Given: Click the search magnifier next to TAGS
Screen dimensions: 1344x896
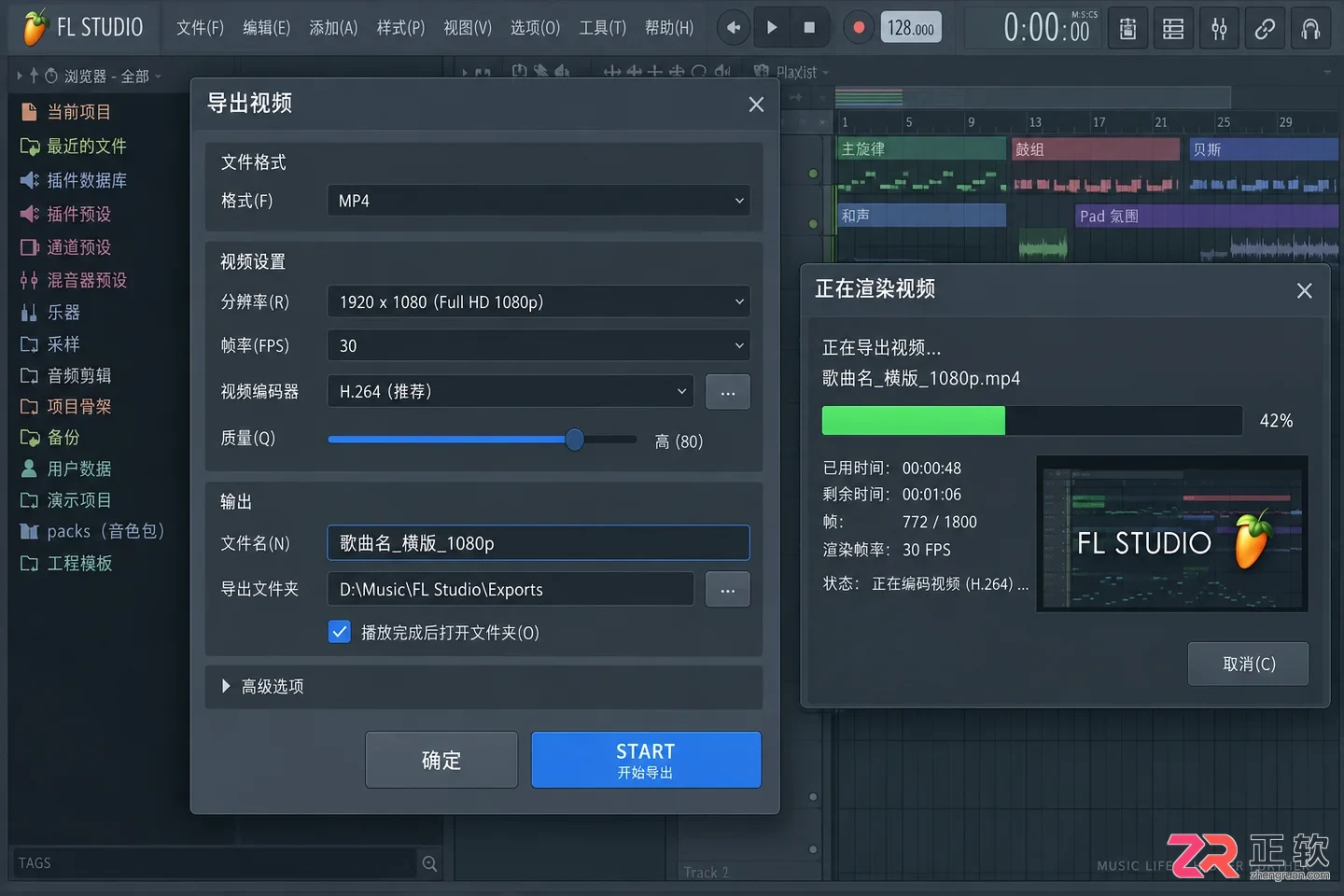Looking at the screenshot, I should [x=429, y=863].
